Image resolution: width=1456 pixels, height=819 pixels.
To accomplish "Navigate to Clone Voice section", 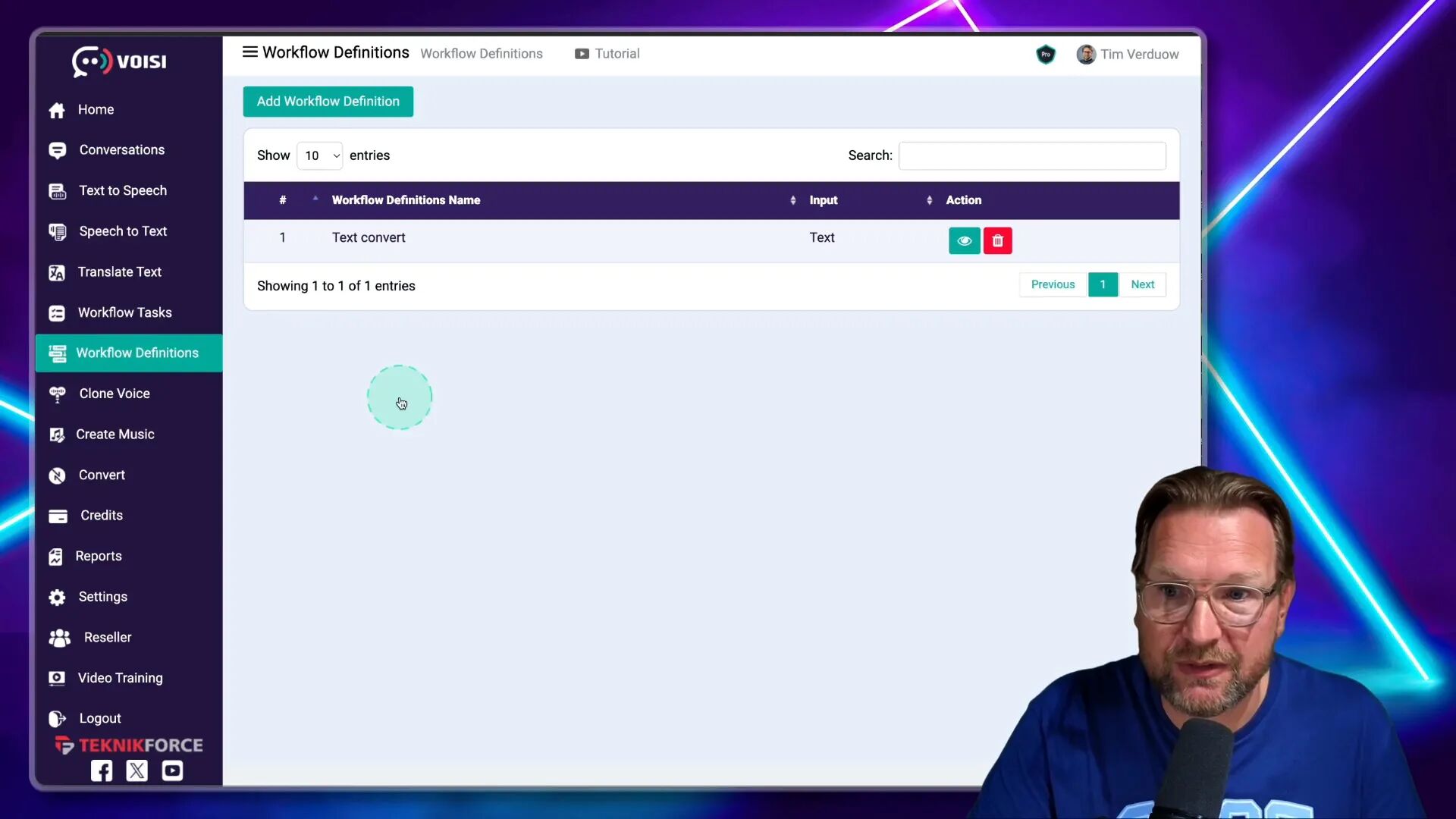I will (114, 393).
